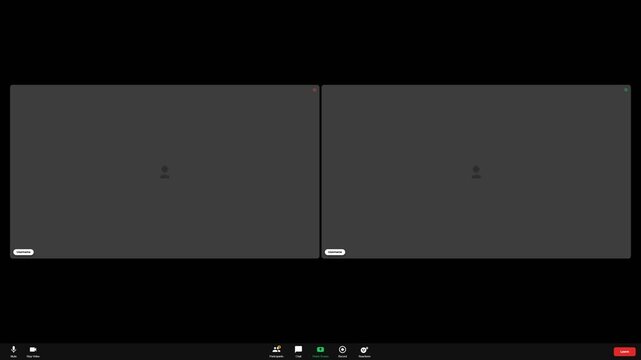Open the Participants panel
Screen dimensions: 641x360
coord(276,351)
